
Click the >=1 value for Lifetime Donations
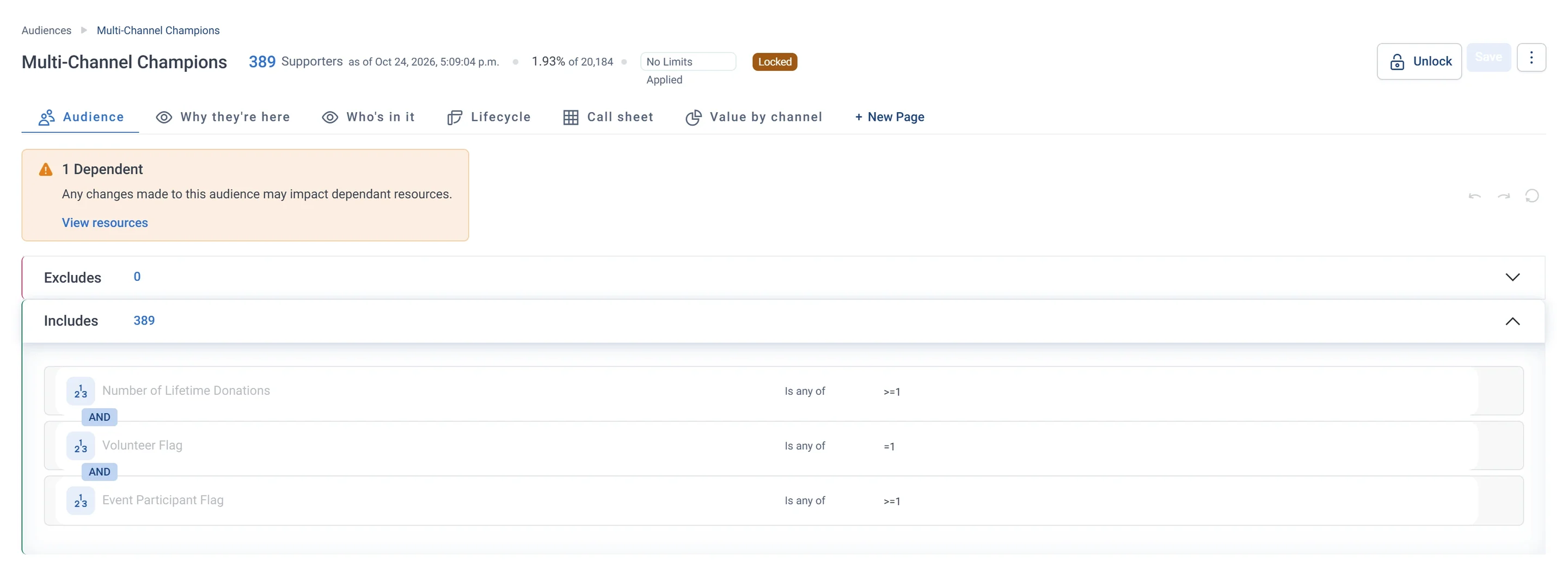pyautogui.click(x=892, y=392)
